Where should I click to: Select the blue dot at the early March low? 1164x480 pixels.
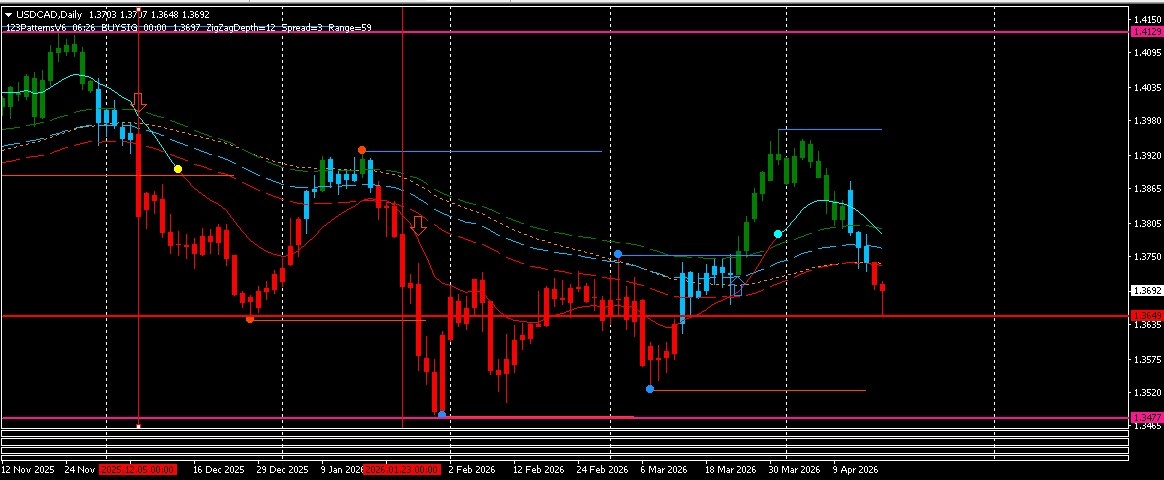click(650, 389)
